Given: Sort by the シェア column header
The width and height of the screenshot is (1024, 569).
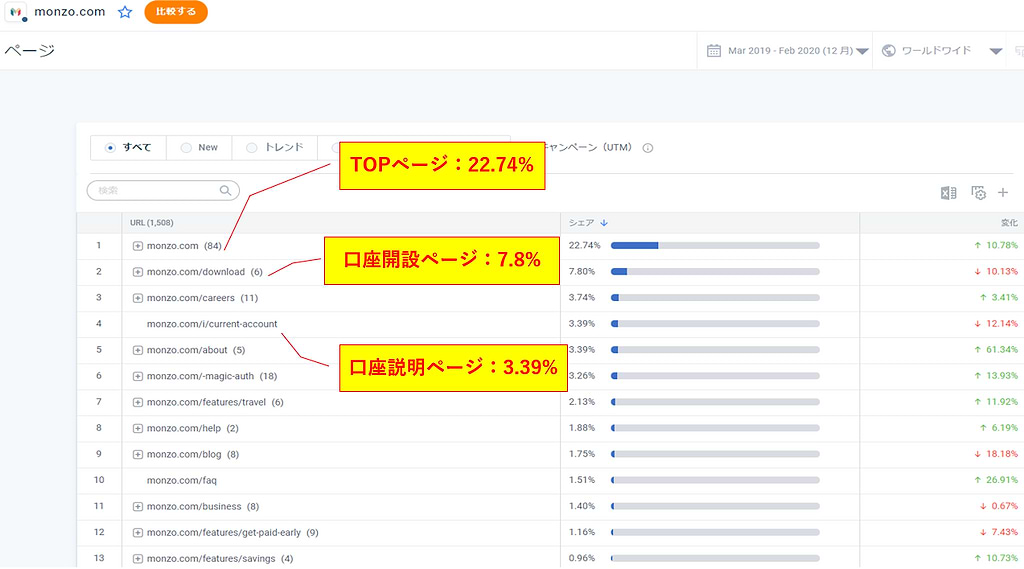Looking at the screenshot, I should click(581, 223).
